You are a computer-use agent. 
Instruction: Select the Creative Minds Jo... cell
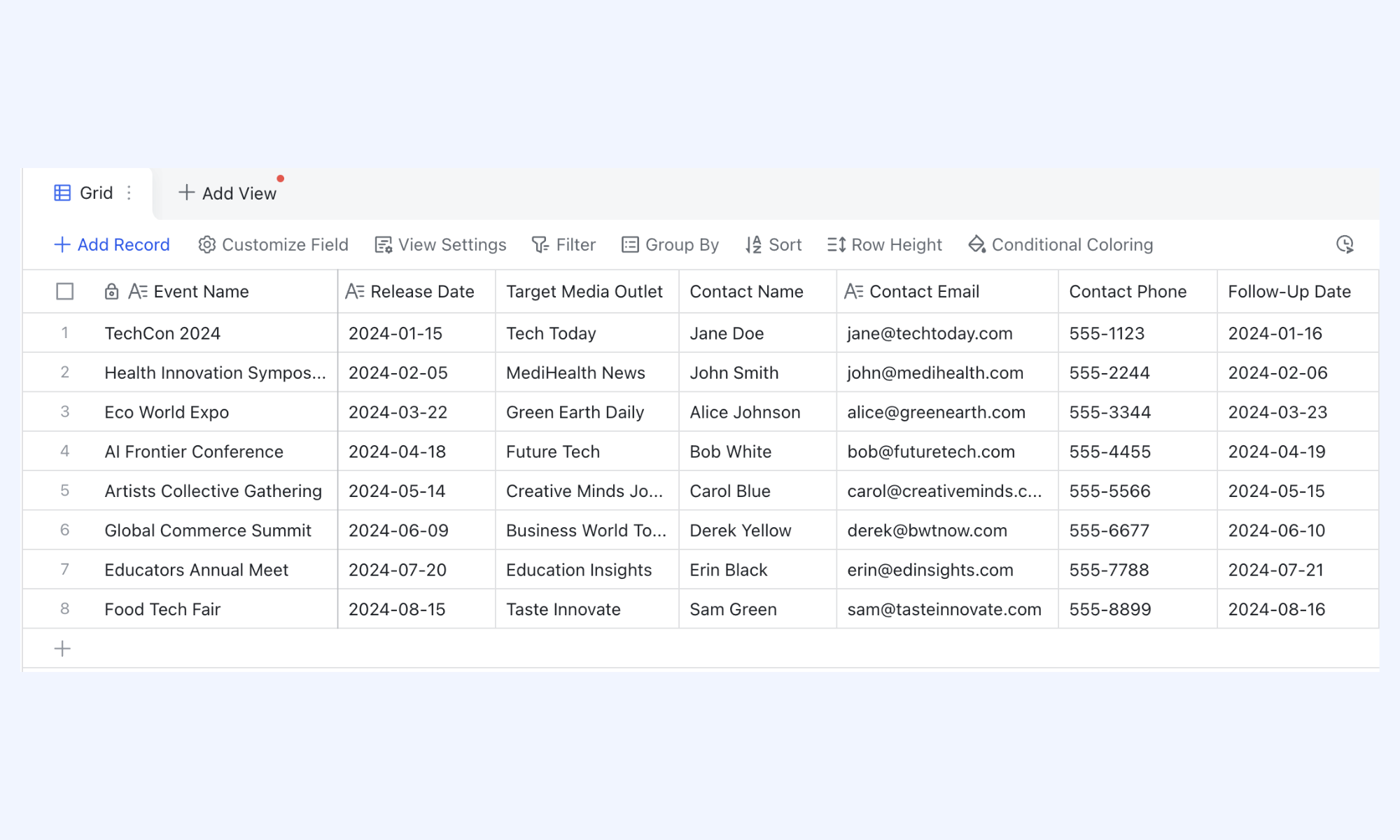click(587, 491)
